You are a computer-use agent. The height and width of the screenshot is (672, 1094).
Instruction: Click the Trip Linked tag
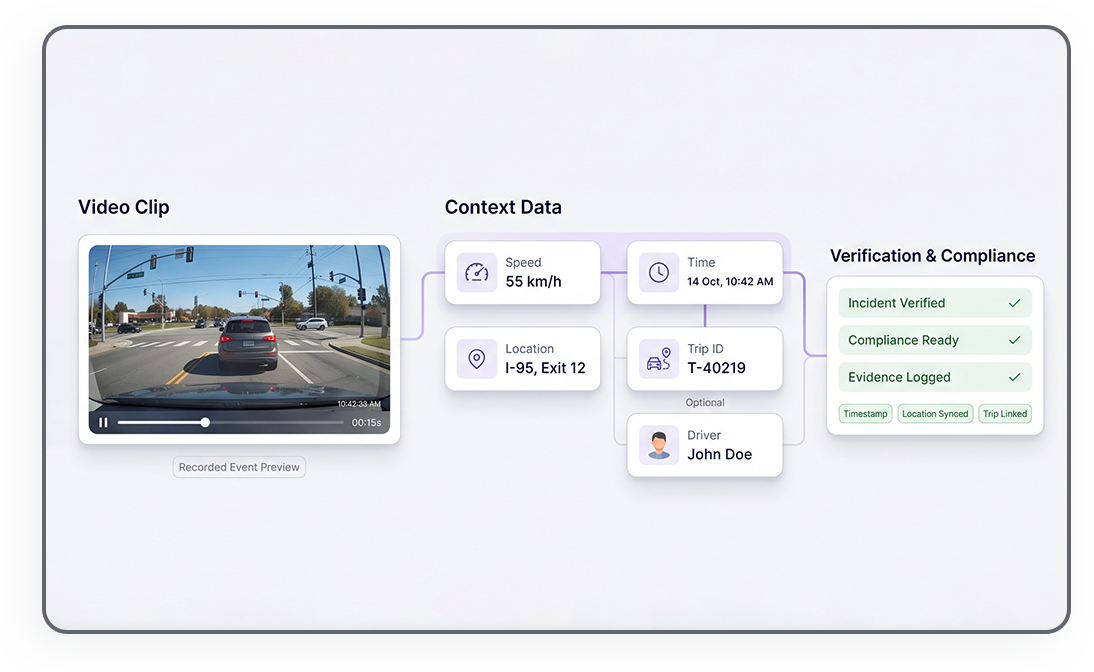pyautogui.click(x=1005, y=414)
